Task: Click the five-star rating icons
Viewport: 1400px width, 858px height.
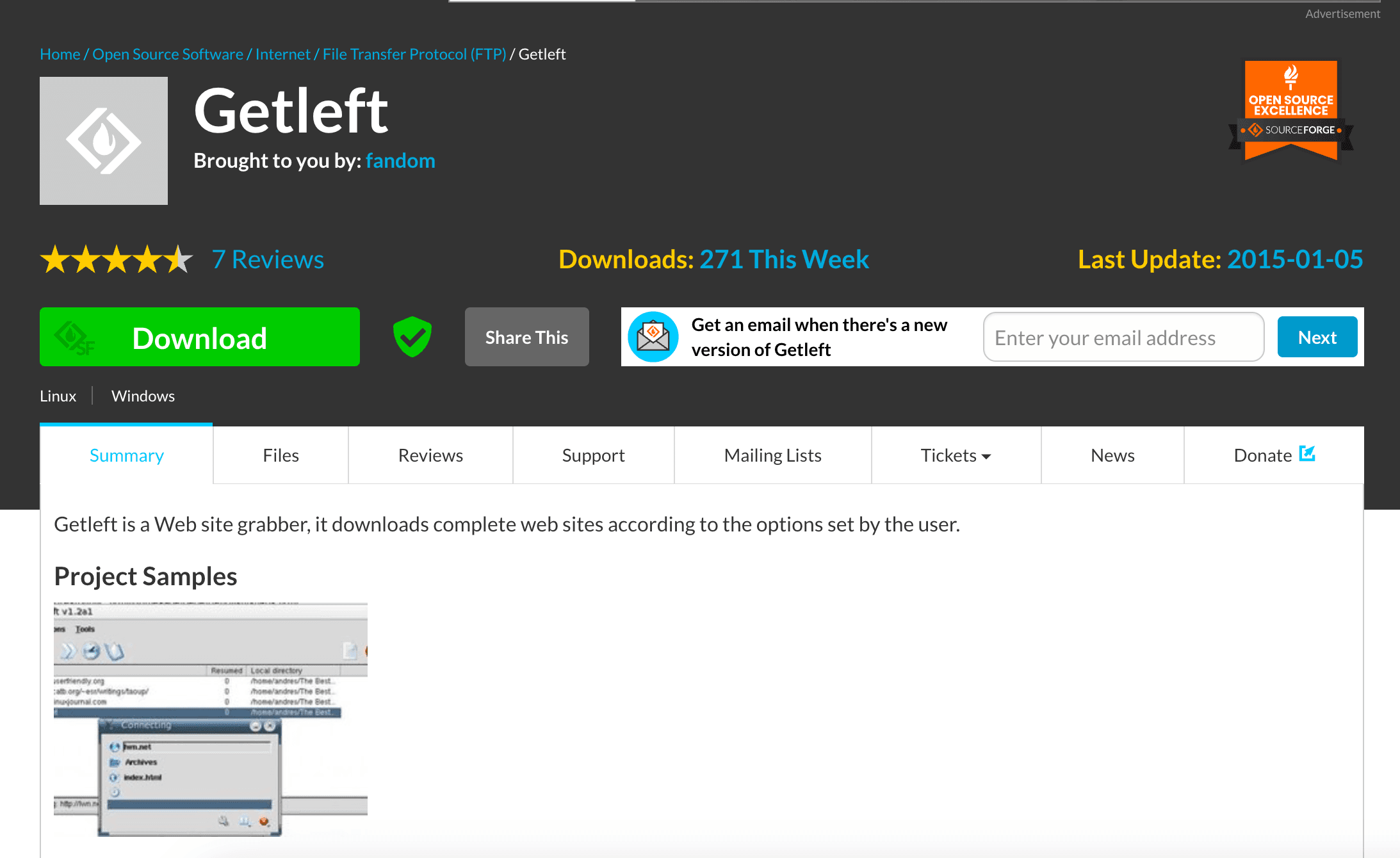Action: [117, 259]
